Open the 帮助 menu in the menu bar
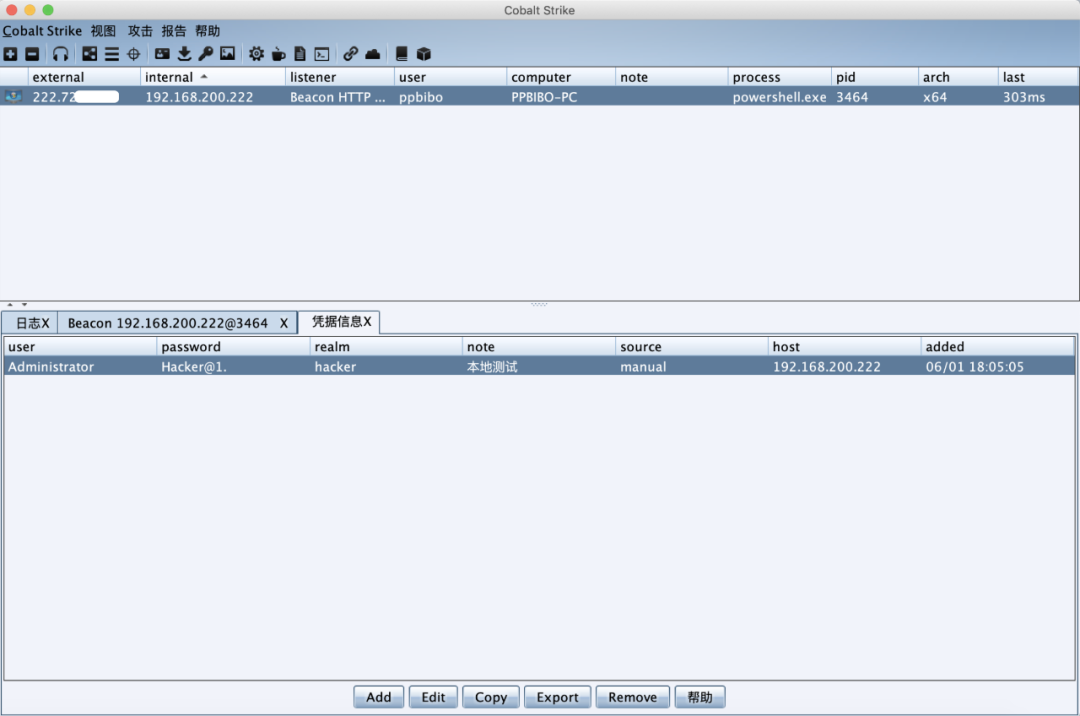The image size is (1080, 716). (207, 31)
